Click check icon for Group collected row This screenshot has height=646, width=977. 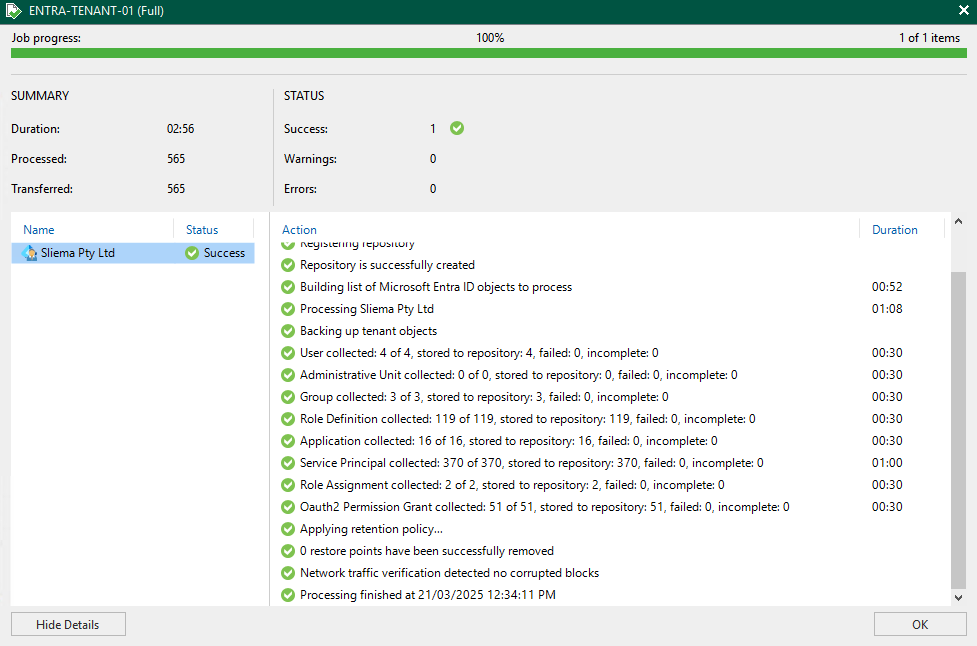click(x=287, y=397)
